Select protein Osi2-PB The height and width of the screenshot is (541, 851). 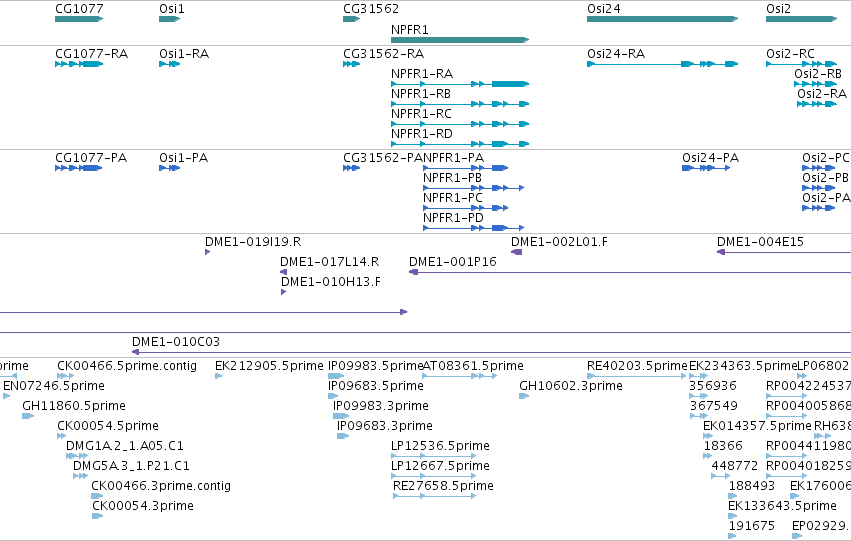(818, 188)
